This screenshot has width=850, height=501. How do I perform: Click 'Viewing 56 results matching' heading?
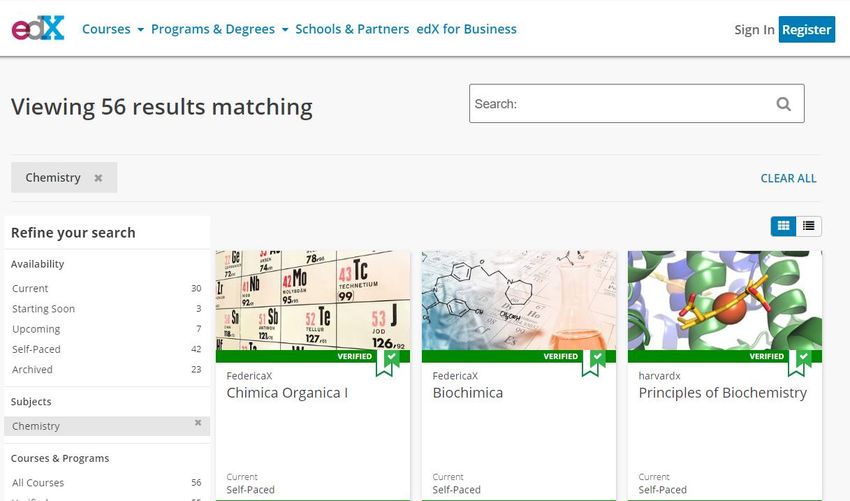(162, 107)
